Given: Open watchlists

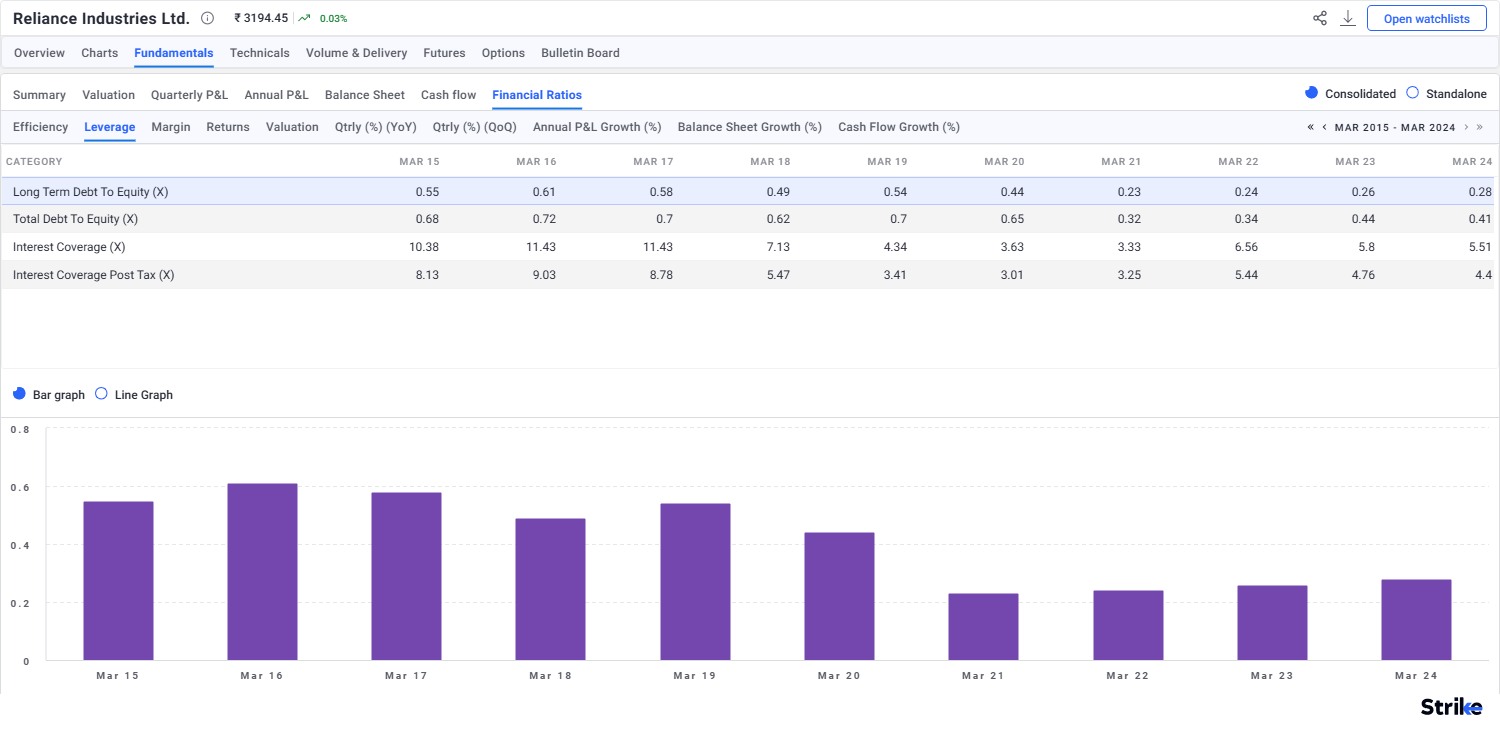Looking at the screenshot, I should click(x=1426, y=18).
